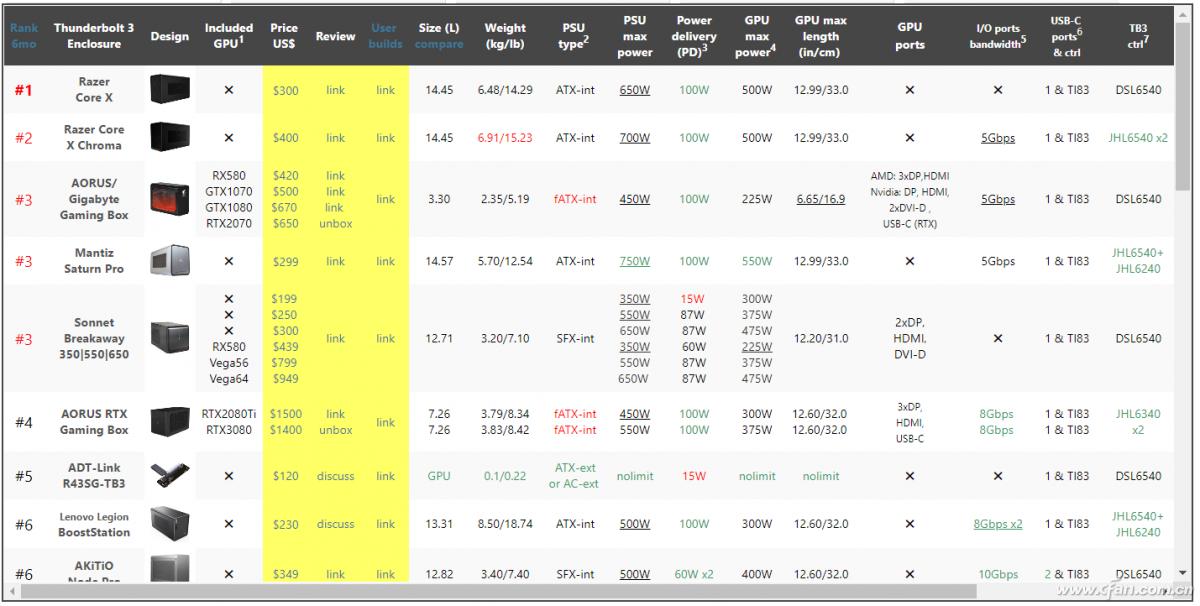
Task: Open the $300 price link for Razer Core X
Action: [x=285, y=90]
